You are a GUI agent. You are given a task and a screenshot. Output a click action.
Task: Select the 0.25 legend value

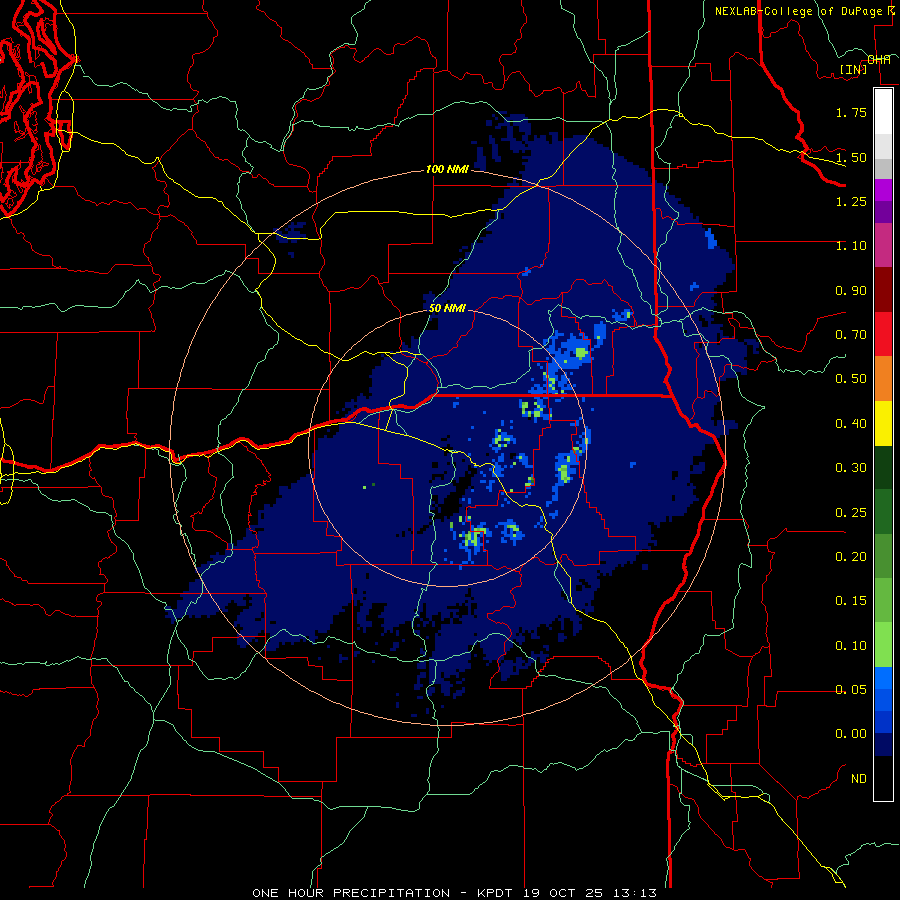[x=851, y=513]
